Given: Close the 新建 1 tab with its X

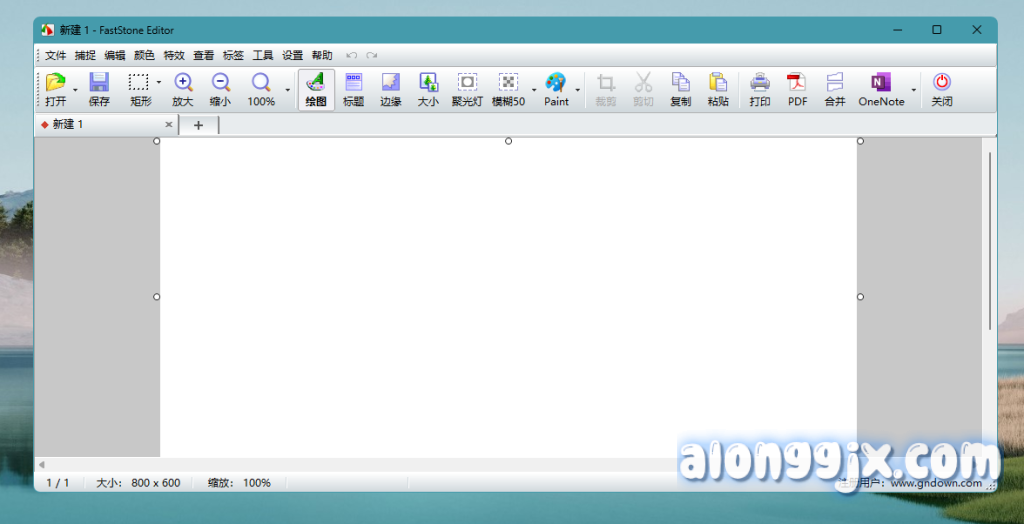Looking at the screenshot, I should 168,125.
